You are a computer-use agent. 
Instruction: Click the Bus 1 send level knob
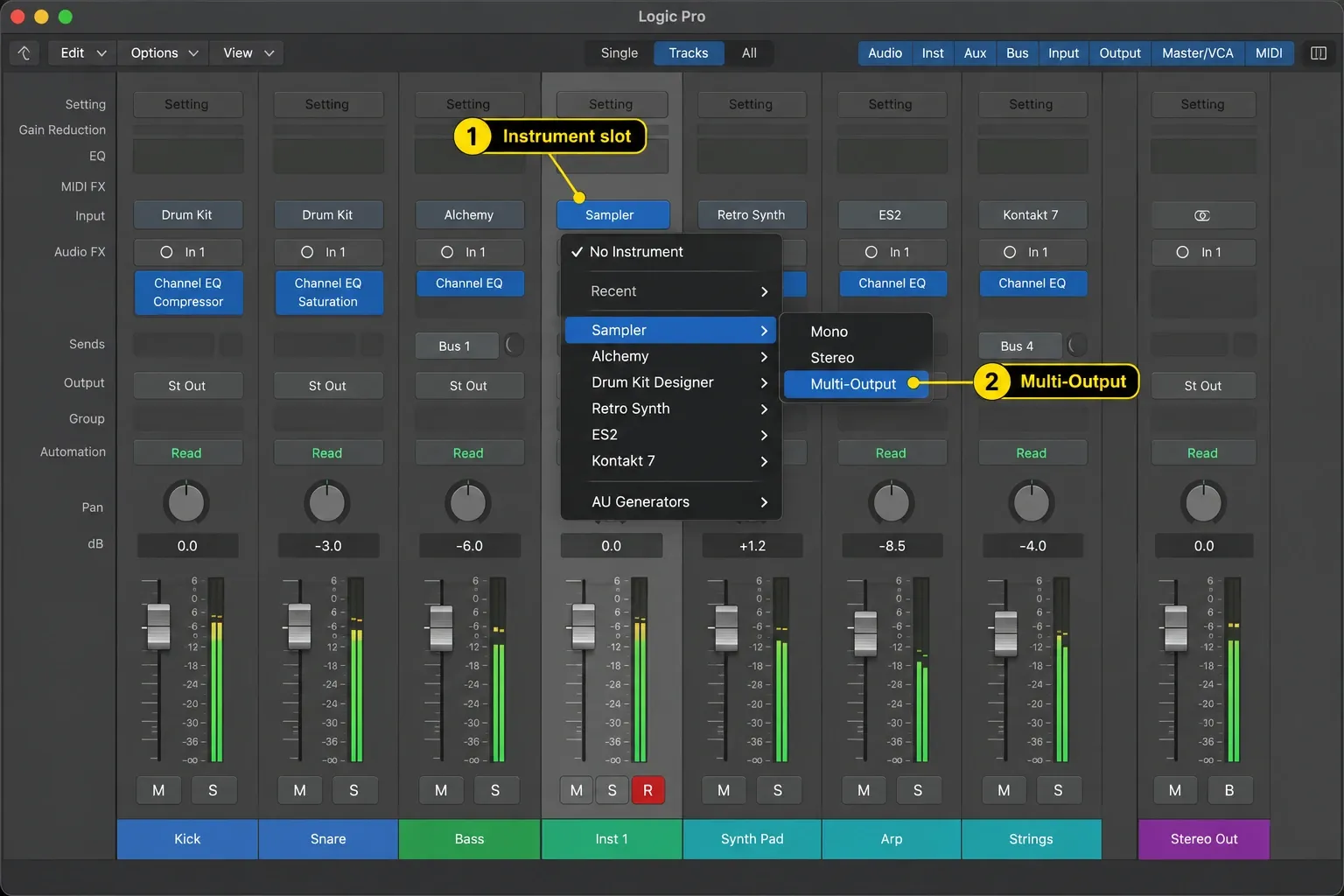tap(514, 346)
